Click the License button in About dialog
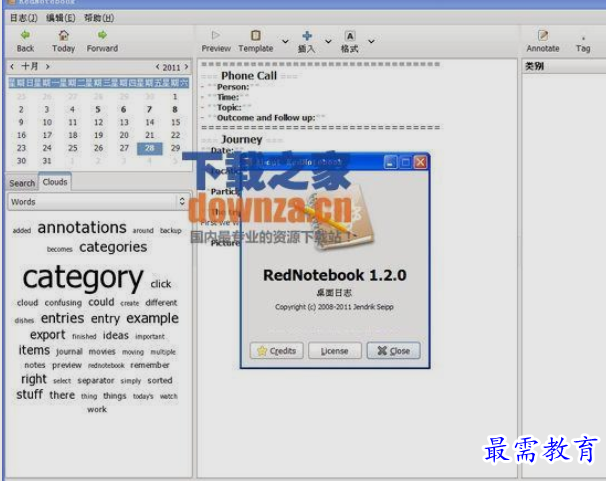The image size is (606, 481). coord(335,351)
